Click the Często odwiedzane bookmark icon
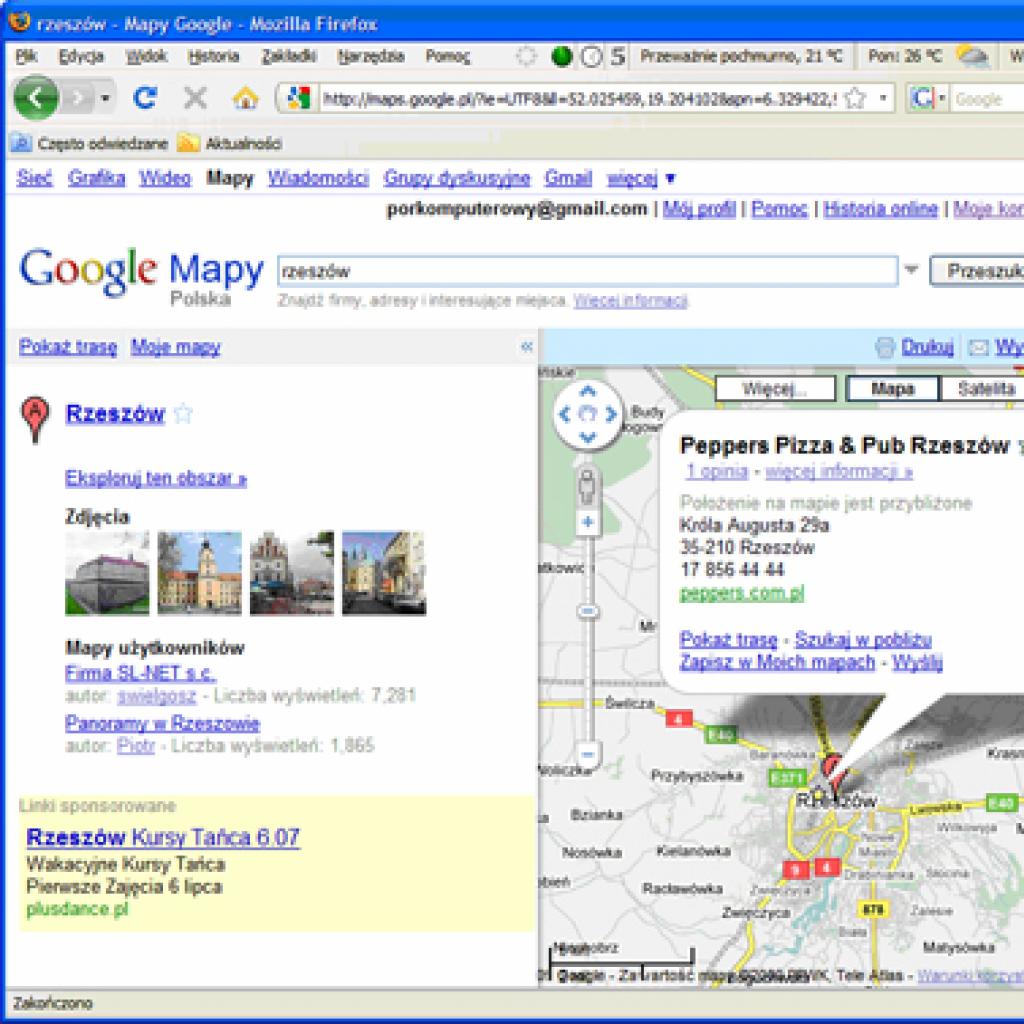 (x=22, y=143)
